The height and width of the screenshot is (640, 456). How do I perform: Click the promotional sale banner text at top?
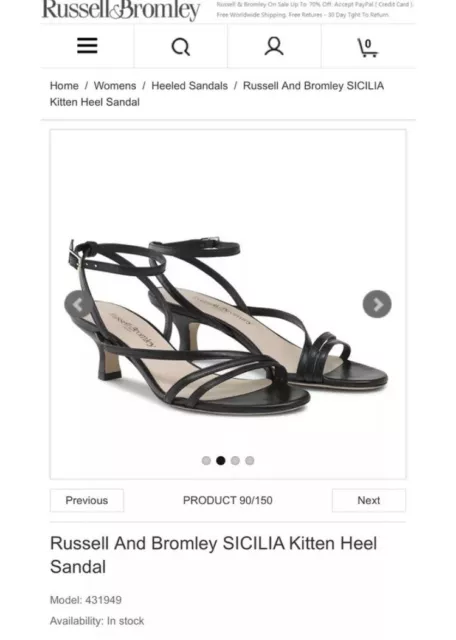coord(315,9)
